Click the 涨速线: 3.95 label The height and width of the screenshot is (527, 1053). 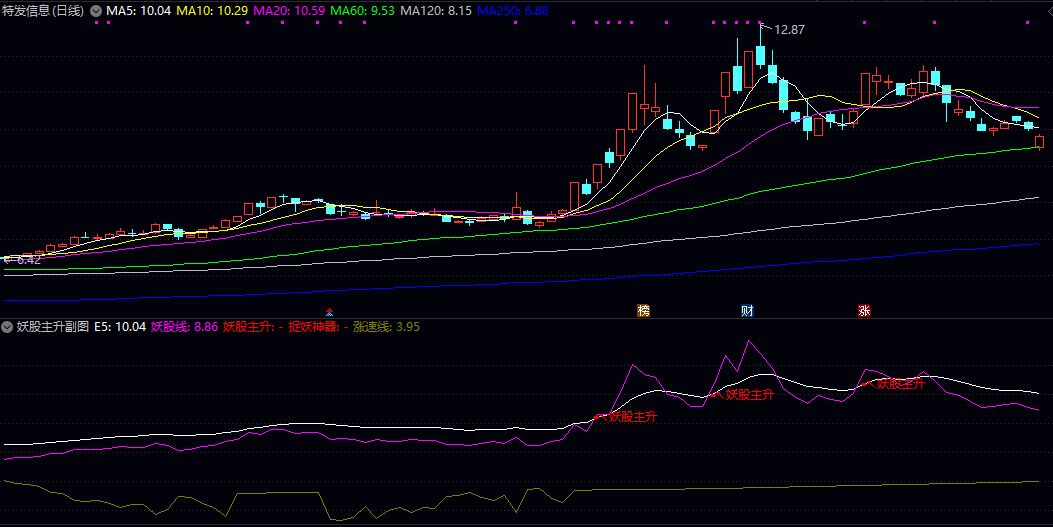[387, 327]
